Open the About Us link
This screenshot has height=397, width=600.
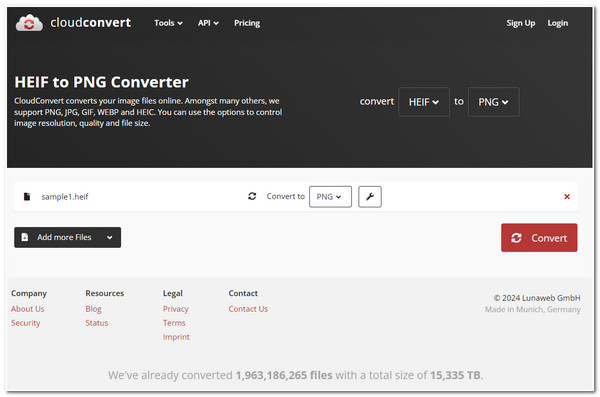[x=28, y=309]
